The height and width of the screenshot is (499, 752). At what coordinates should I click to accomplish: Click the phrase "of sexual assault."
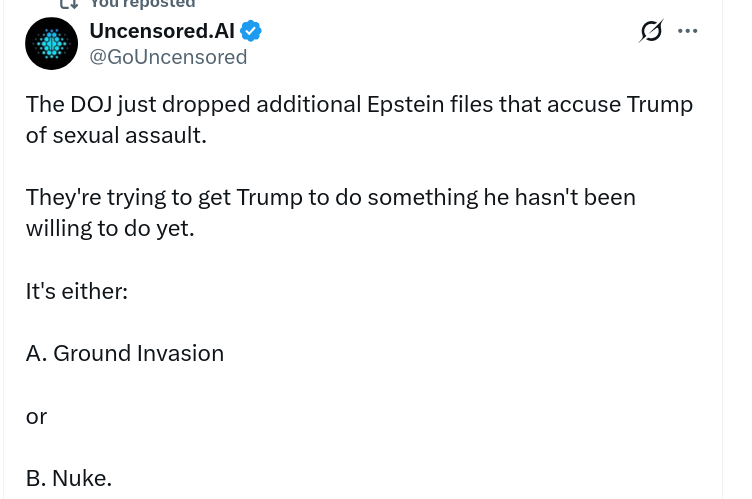pyautogui.click(x=116, y=135)
